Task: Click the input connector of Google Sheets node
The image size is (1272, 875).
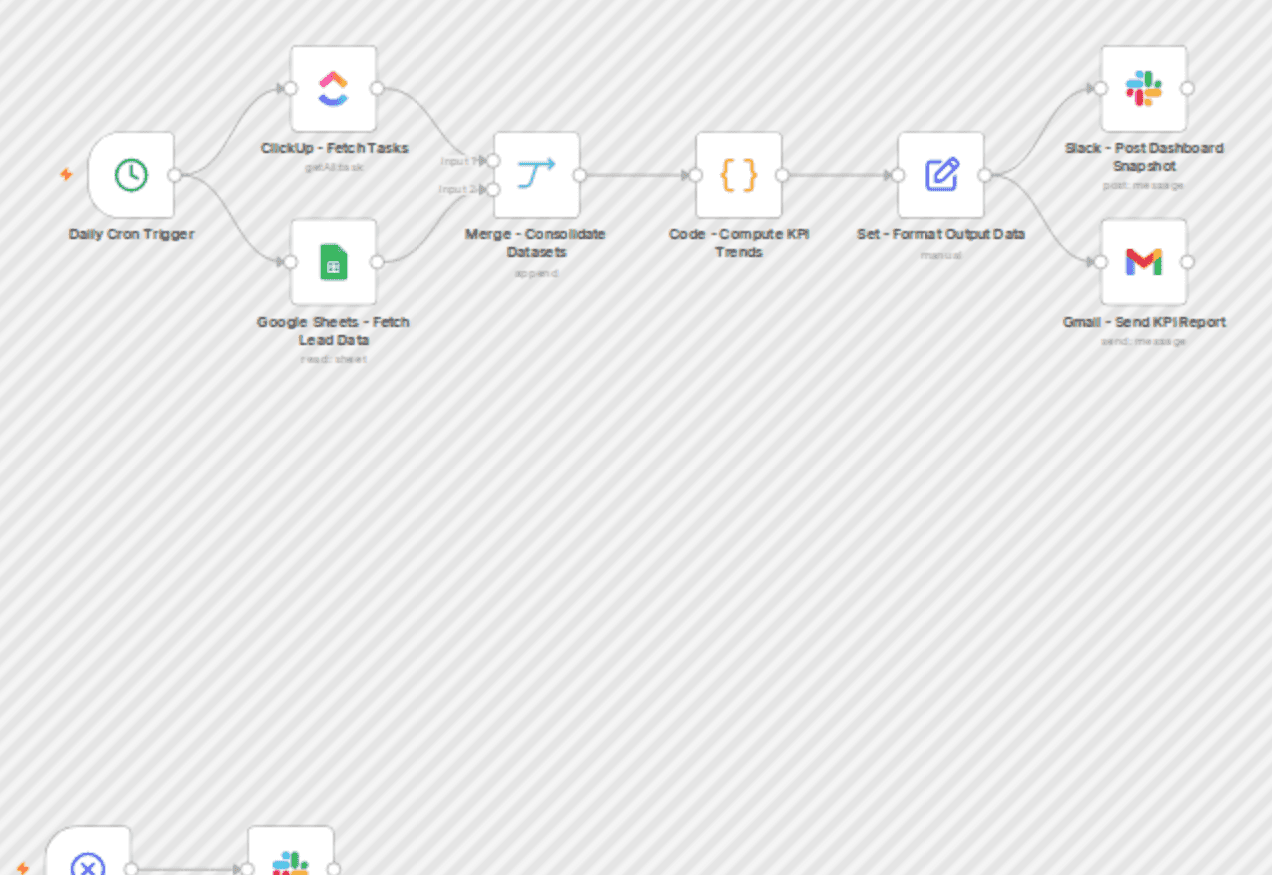Action: tap(290, 262)
